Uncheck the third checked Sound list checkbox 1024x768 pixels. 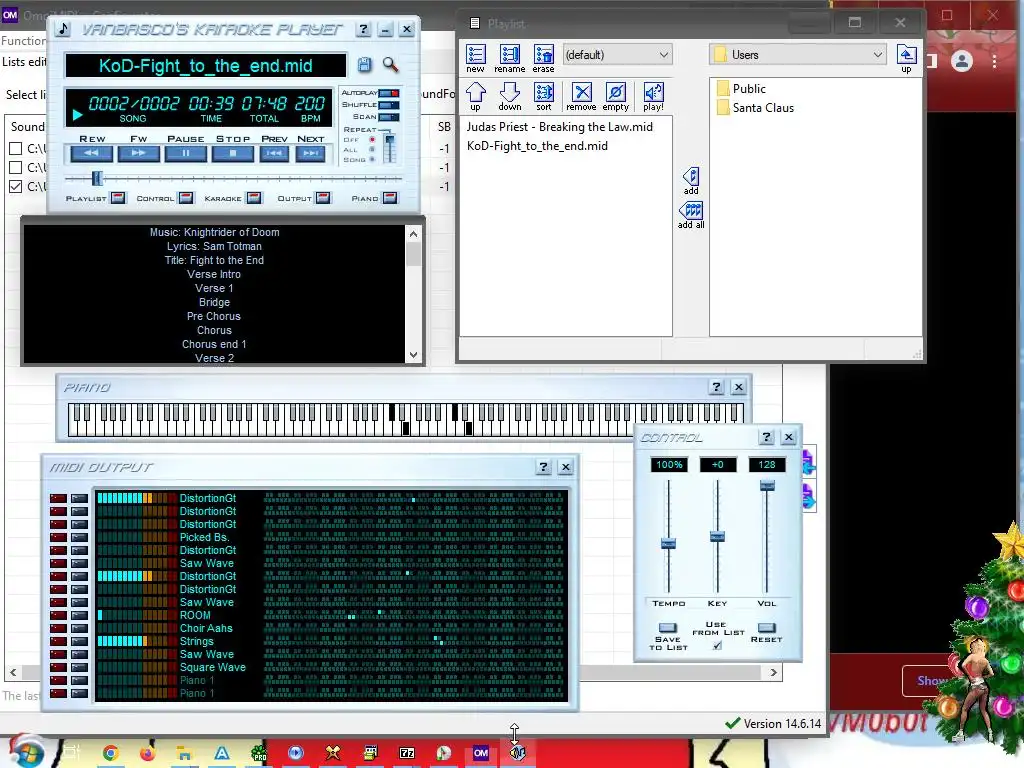pos(16,186)
